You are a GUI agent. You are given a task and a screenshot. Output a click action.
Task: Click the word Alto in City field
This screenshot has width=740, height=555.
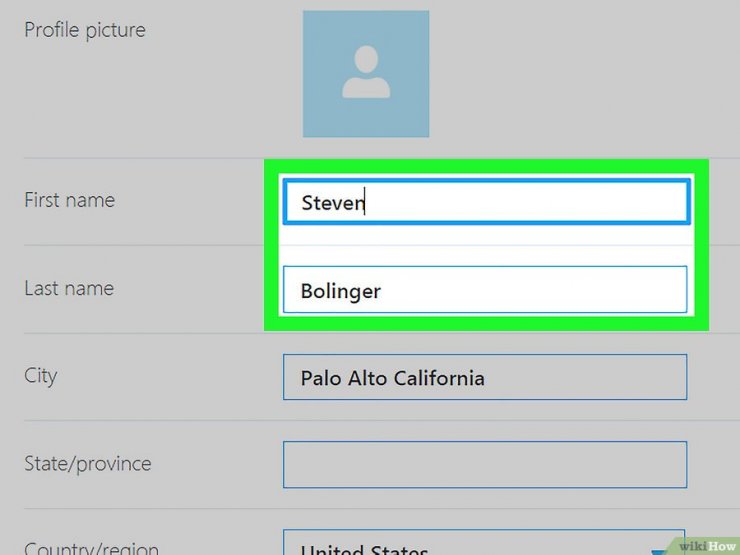coord(368,378)
